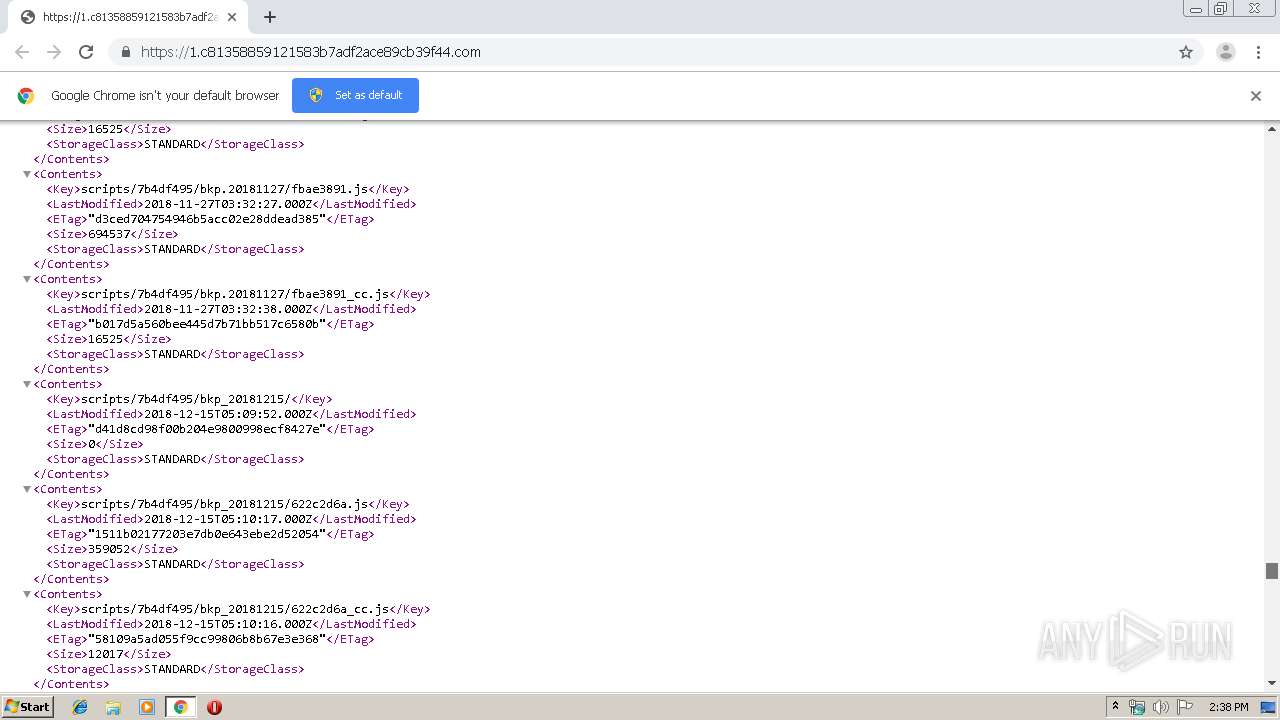This screenshot has width=1280, height=720.
Task: Click scrollbar down arrow
Action: coord(1272,683)
